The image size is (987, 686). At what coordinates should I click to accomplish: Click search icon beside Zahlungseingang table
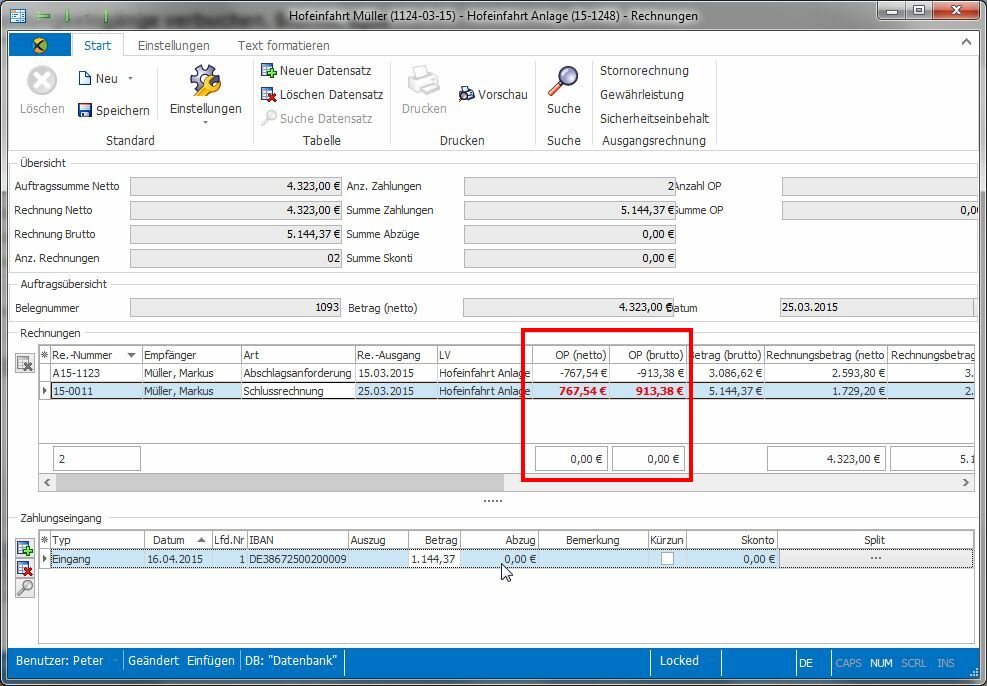point(25,588)
